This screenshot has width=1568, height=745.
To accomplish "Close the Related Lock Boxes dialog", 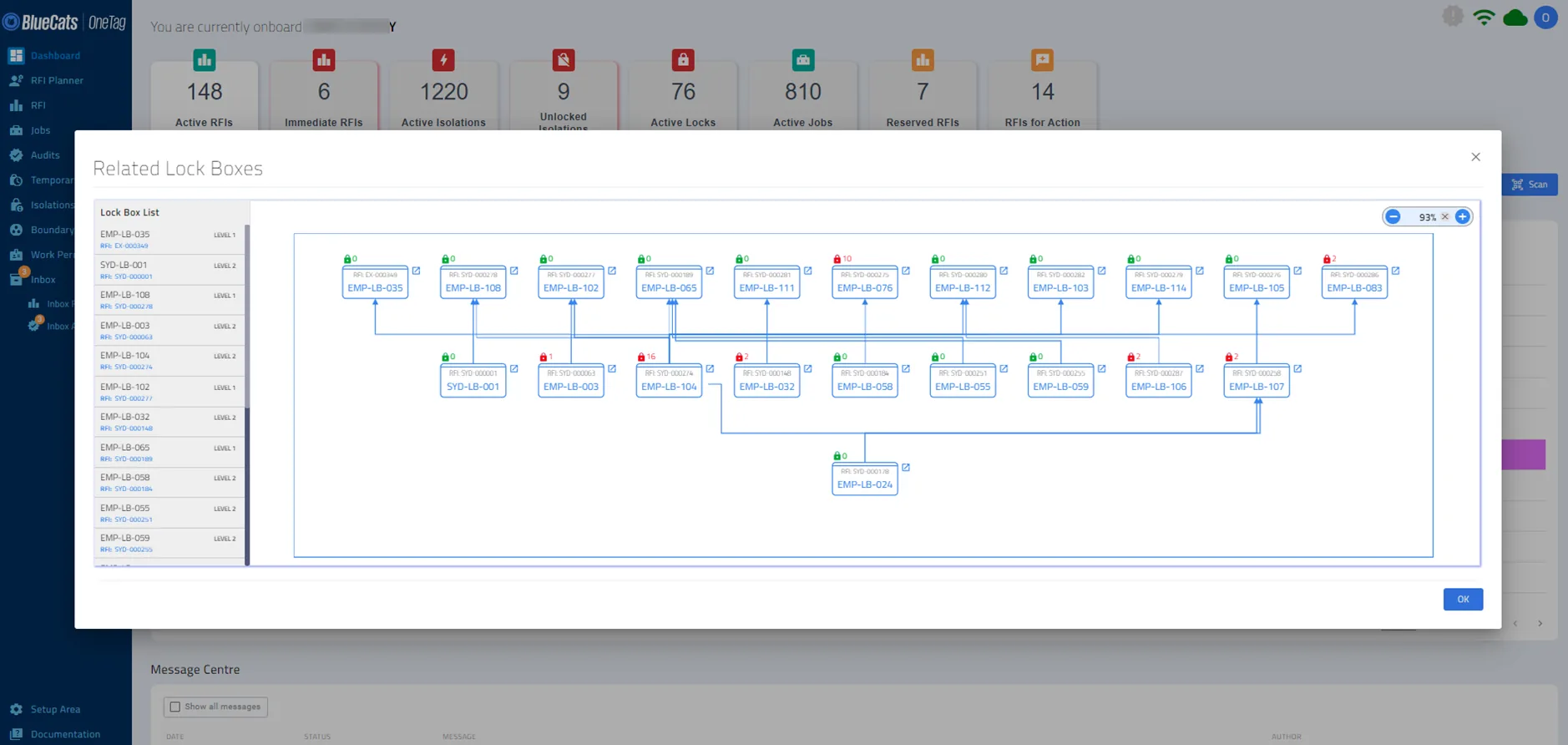I will pyautogui.click(x=1475, y=157).
